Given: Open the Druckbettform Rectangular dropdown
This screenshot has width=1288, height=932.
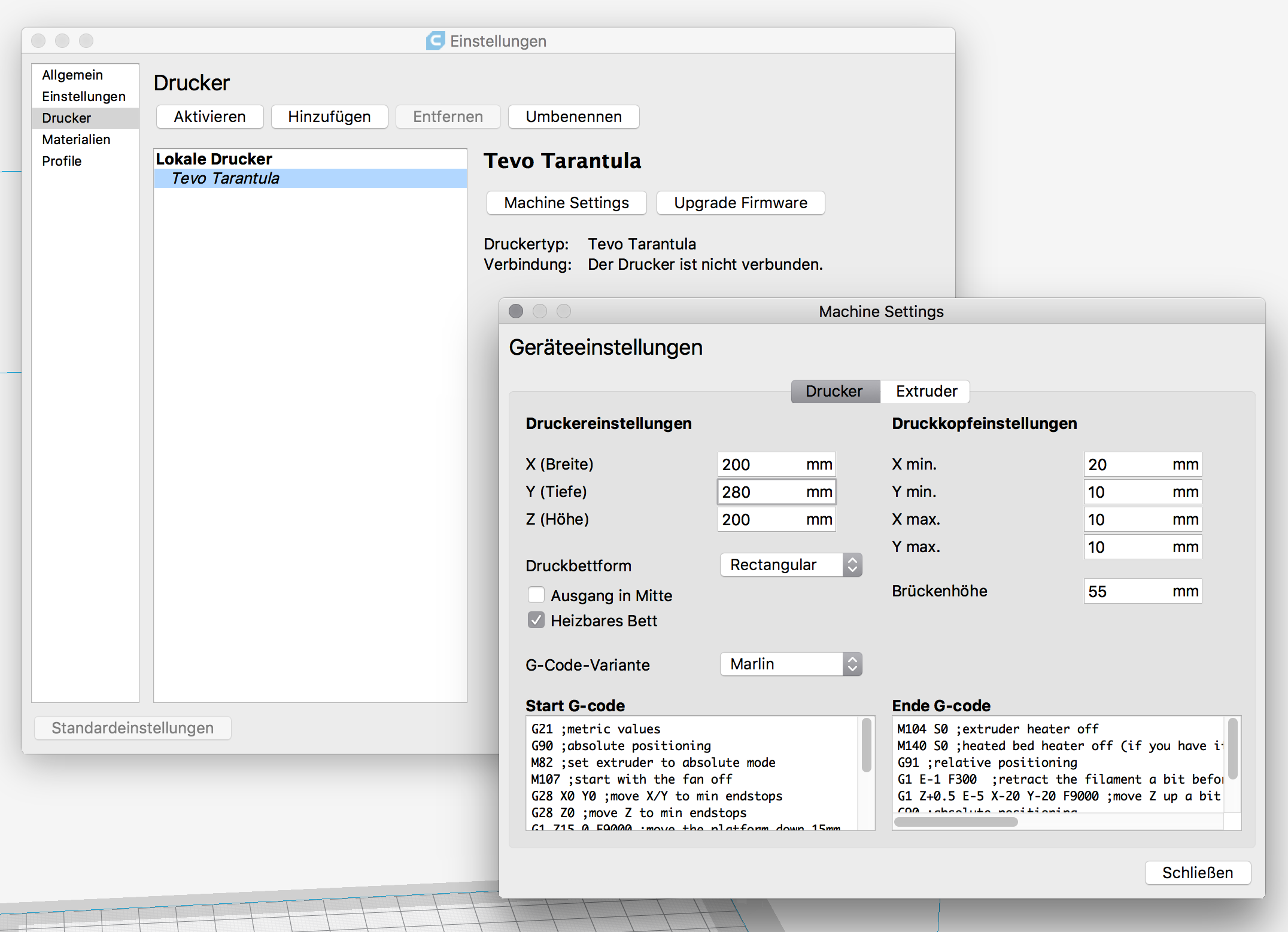Looking at the screenshot, I should 791,565.
